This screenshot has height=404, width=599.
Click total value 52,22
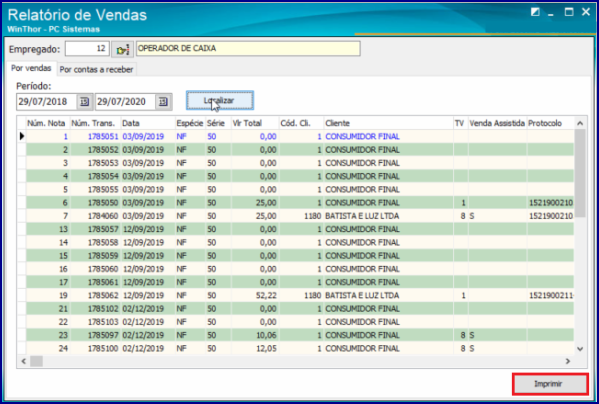tap(266, 295)
